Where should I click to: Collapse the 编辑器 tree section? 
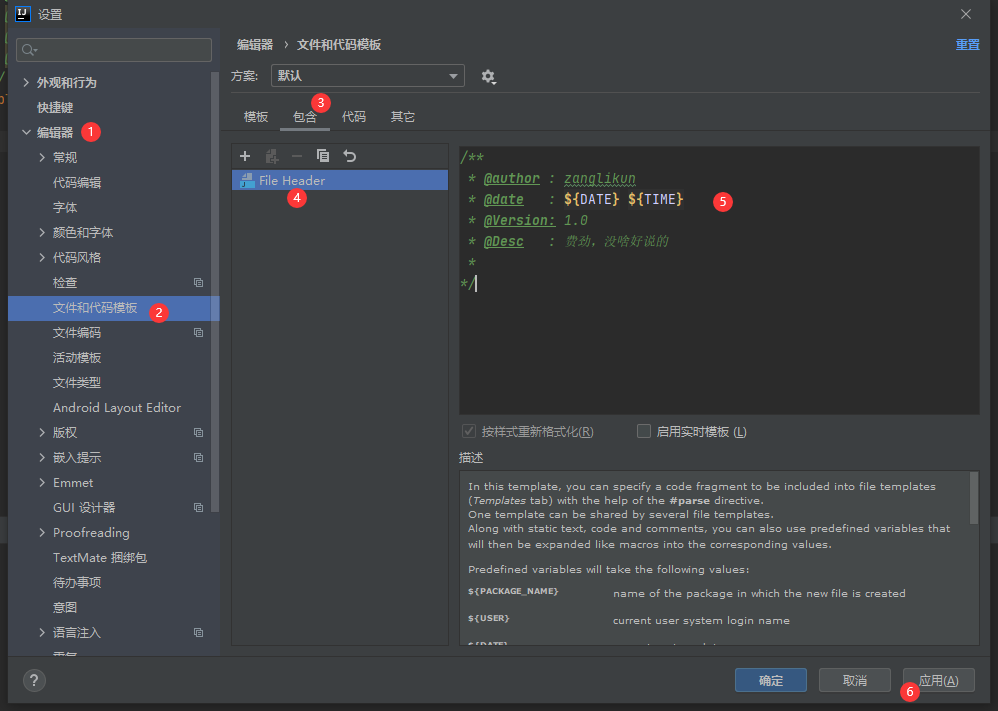point(26,133)
